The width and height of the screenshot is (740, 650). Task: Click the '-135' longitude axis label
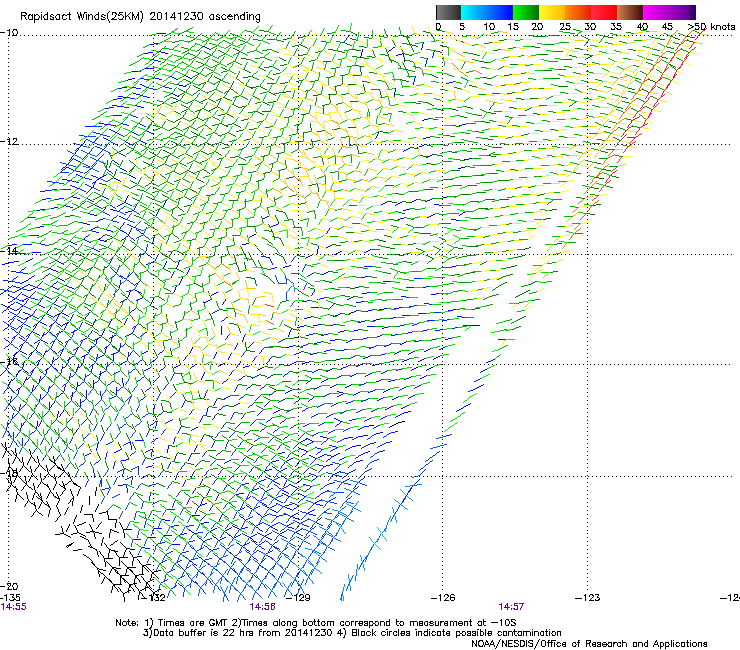coord(10,597)
